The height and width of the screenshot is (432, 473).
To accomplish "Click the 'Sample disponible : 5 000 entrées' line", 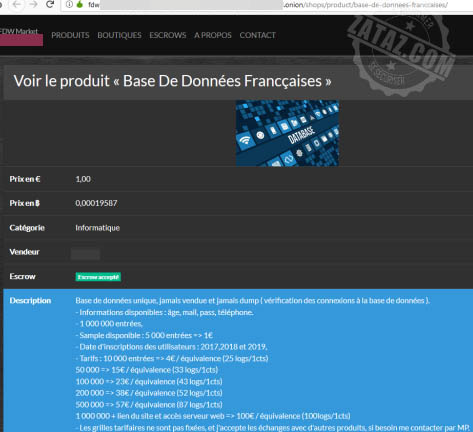I will (x=144, y=335).
